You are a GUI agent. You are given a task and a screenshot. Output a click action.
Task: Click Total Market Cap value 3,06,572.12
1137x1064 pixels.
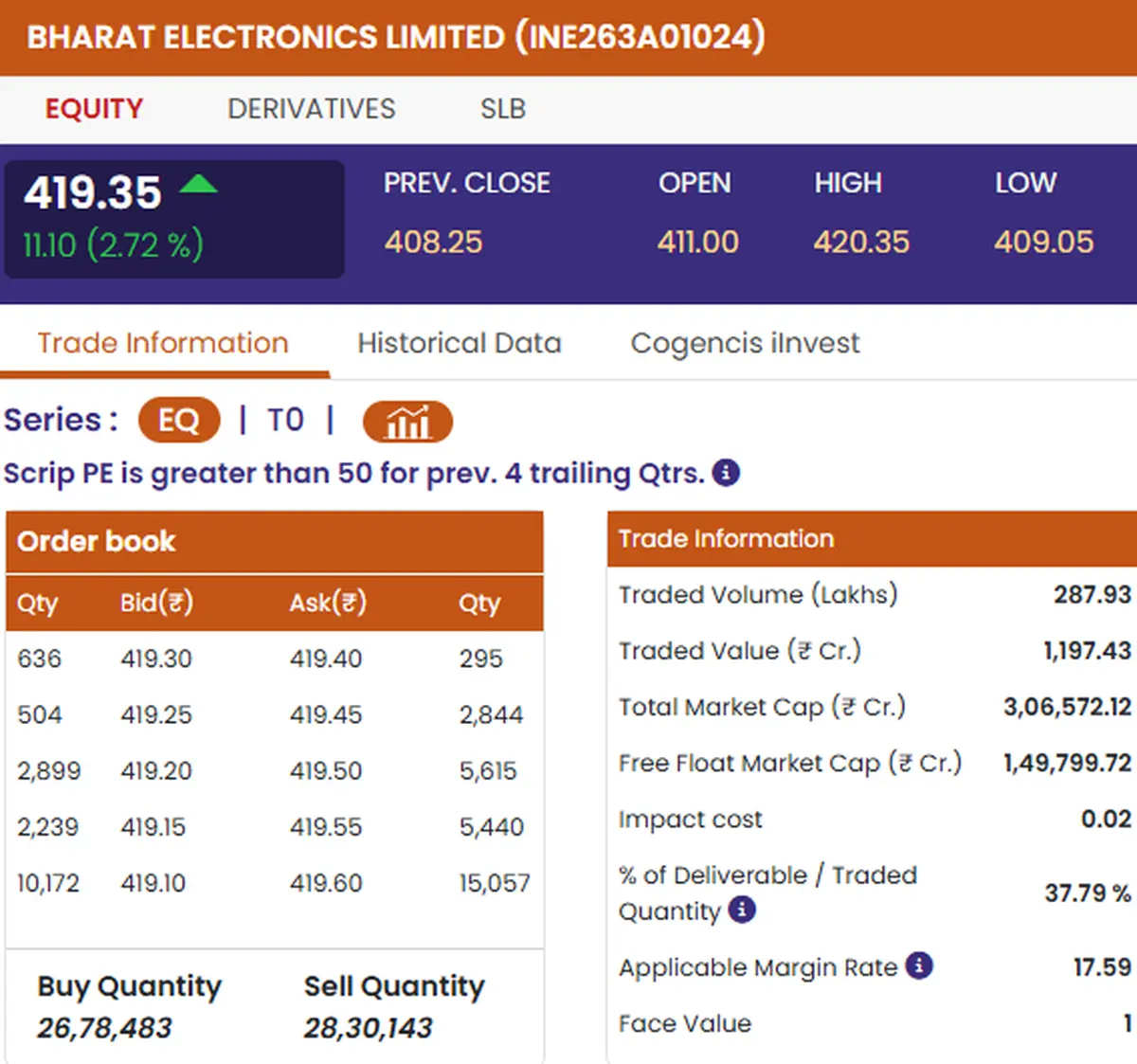[1068, 707]
